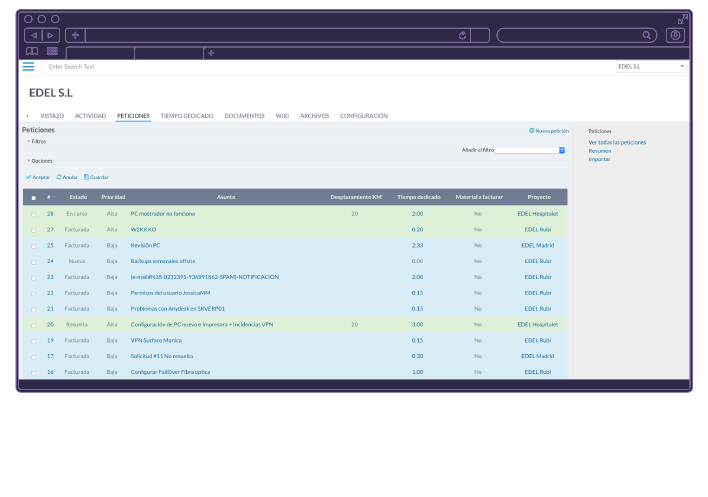
Task: Open the Añadir el filtro dropdown
Action: click(530, 150)
